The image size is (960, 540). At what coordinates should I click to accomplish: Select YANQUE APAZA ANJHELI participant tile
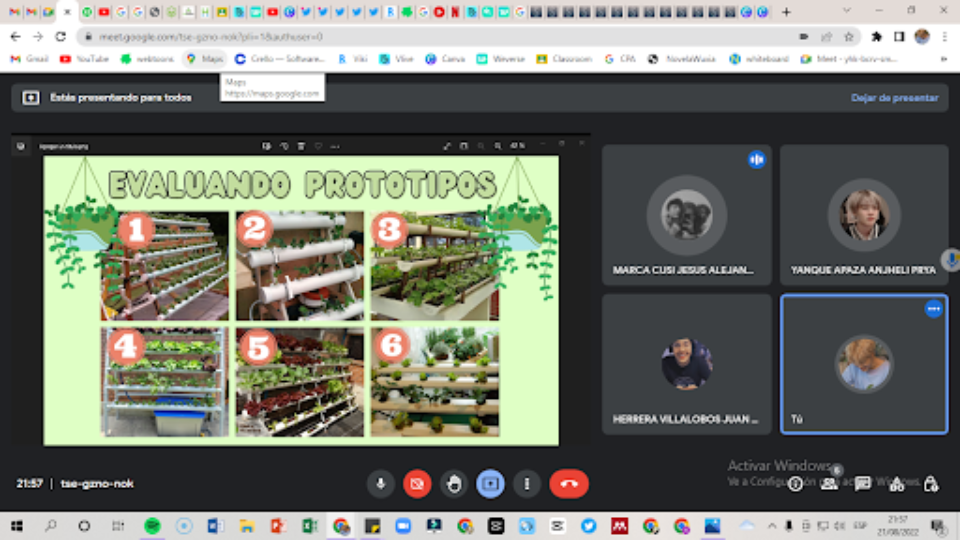click(x=864, y=215)
